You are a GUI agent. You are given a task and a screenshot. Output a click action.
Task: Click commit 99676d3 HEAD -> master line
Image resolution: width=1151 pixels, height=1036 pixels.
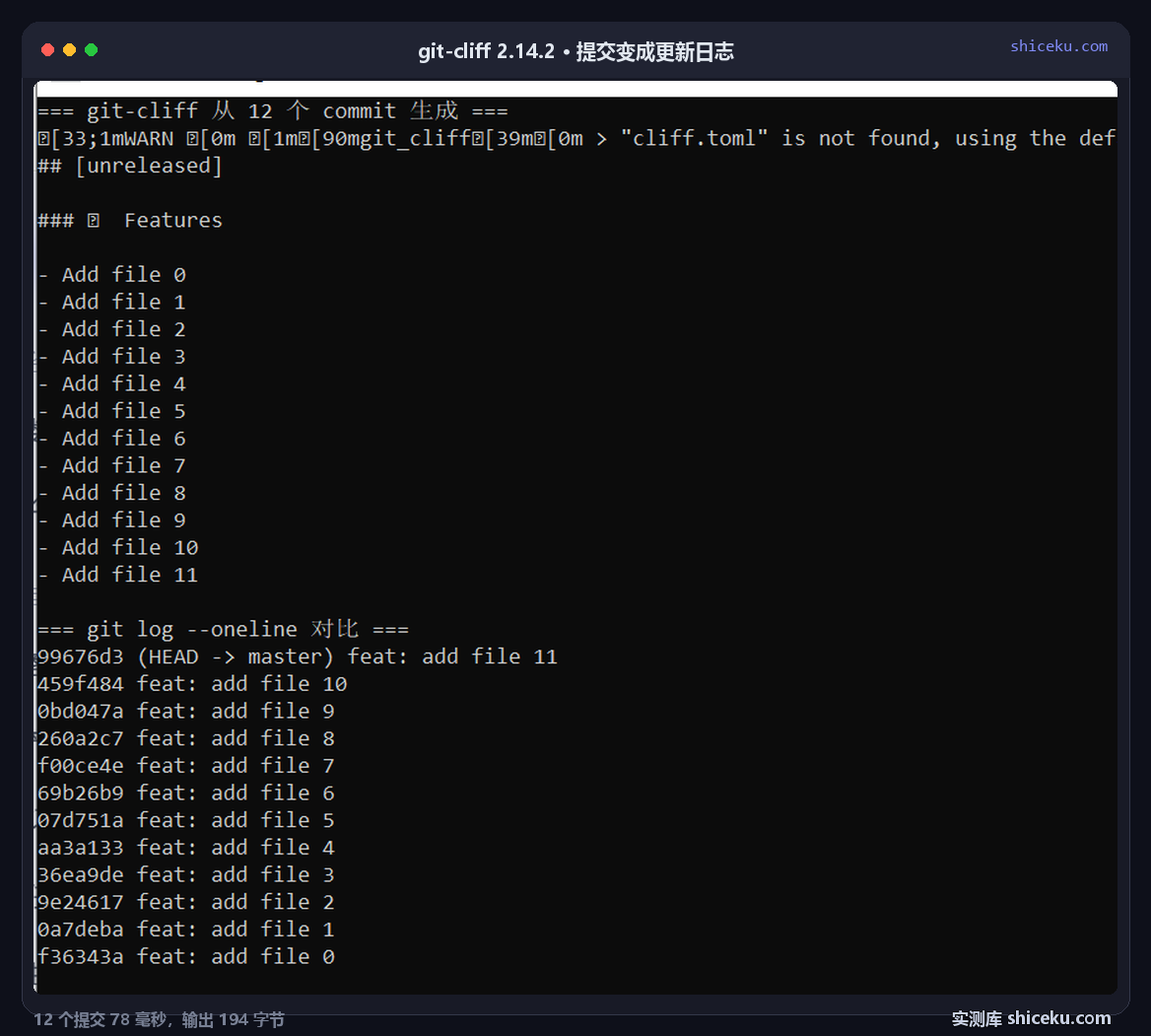pos(298,656)
